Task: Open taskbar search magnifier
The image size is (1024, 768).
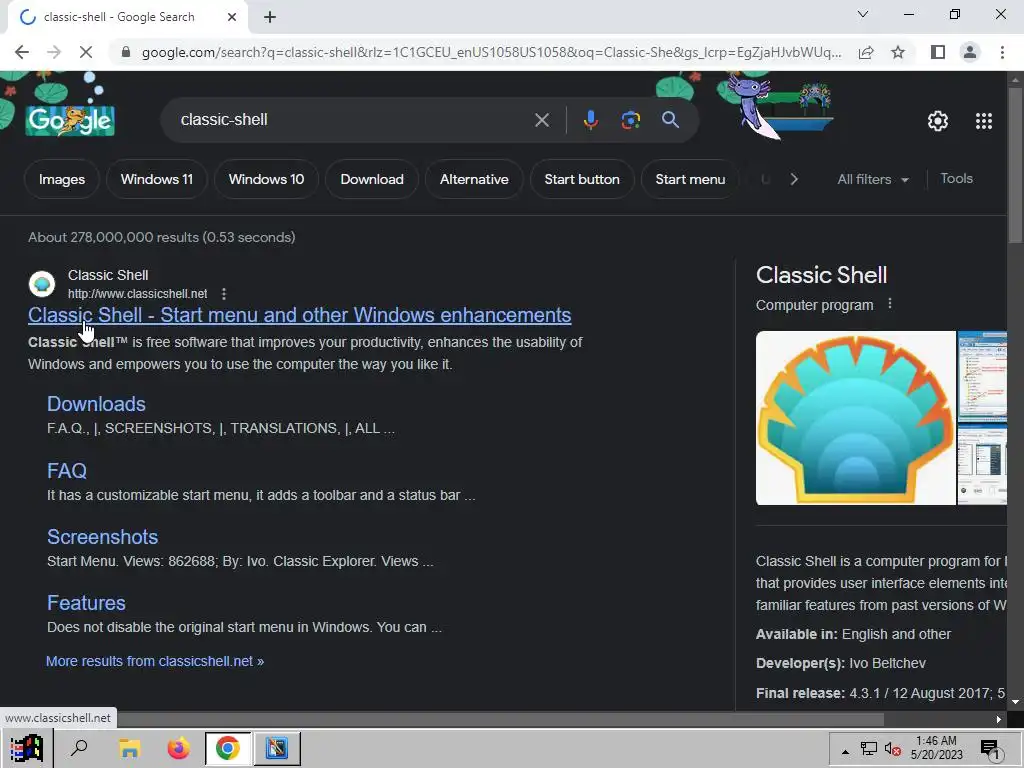Action: click(x=79, y=748)
